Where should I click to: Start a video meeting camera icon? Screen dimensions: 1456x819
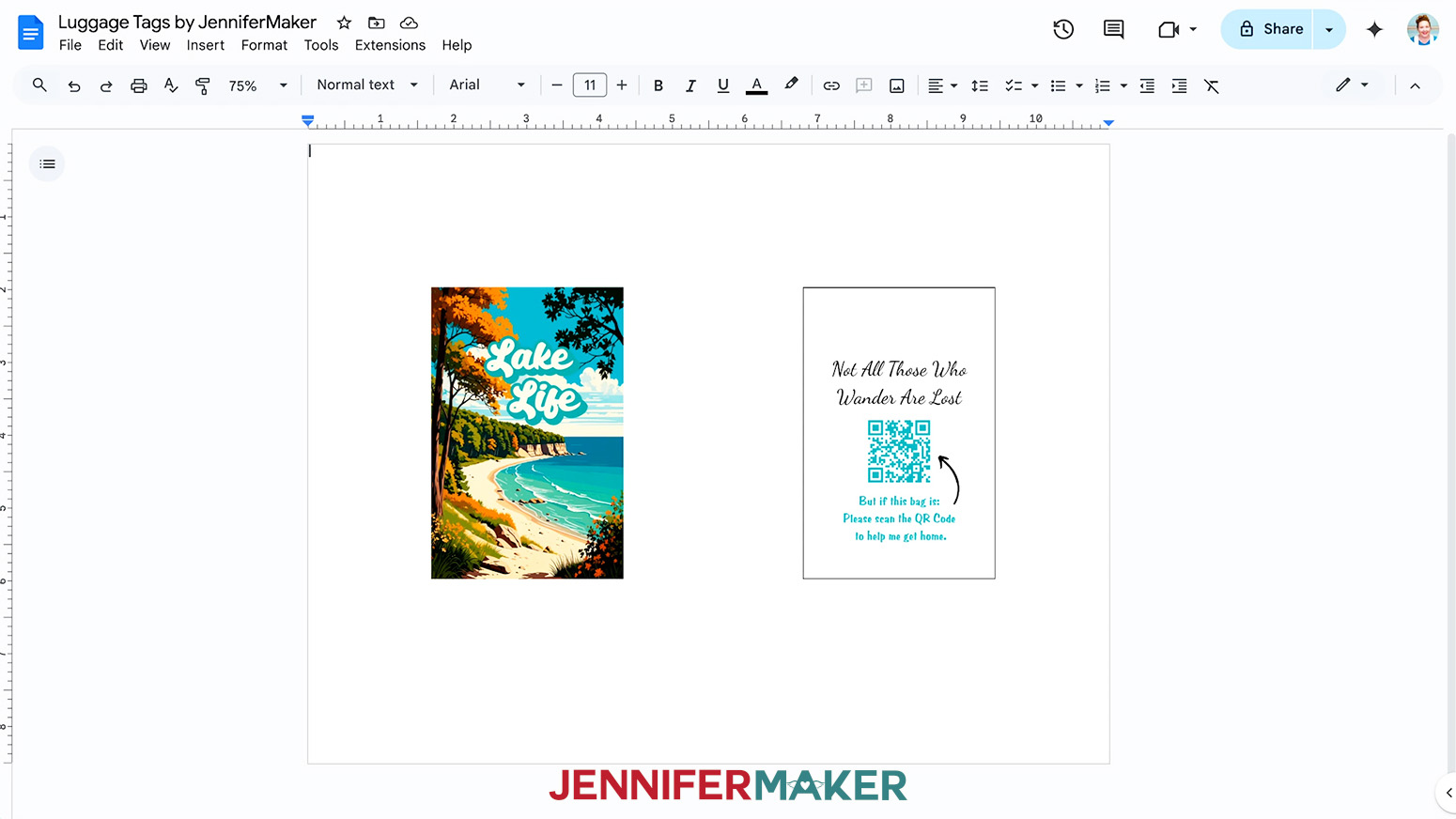click(x=1169, y=29)
